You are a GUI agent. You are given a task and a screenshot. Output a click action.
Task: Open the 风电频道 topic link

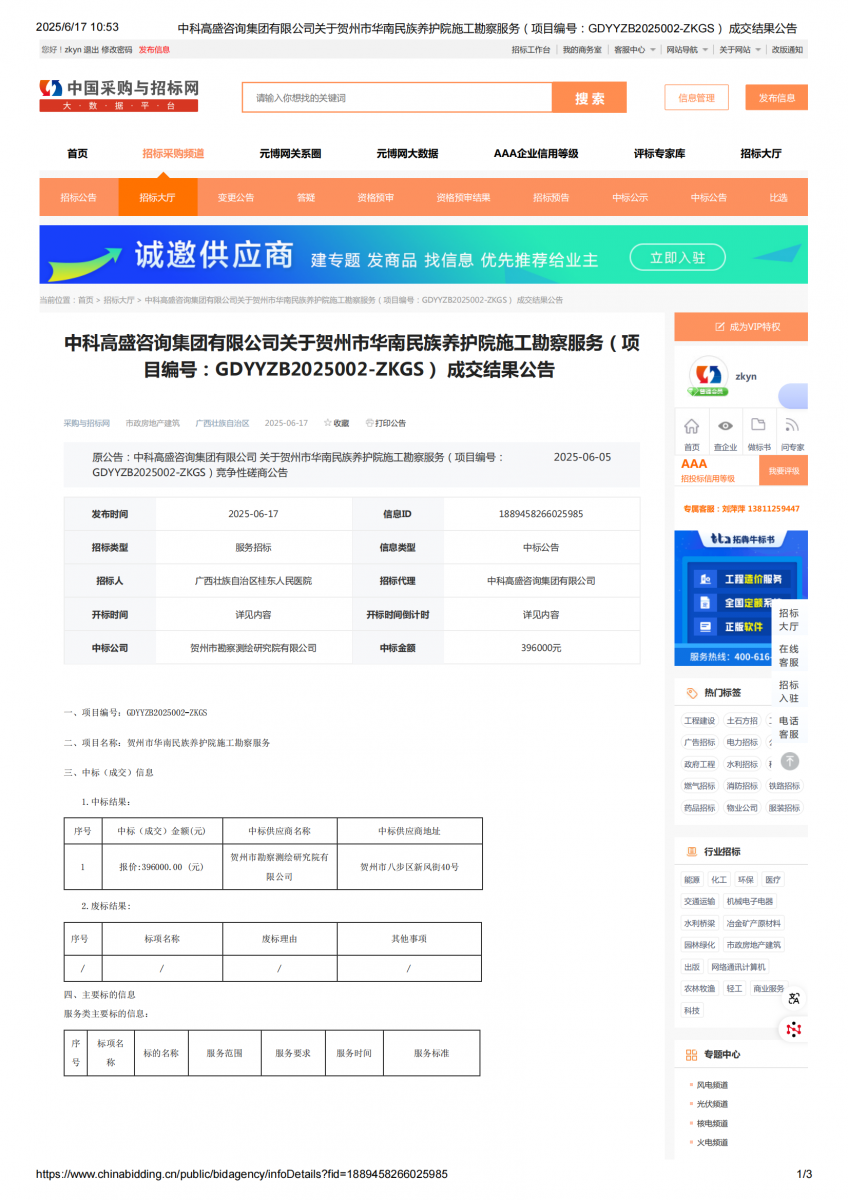click(x=712, y=1085)
